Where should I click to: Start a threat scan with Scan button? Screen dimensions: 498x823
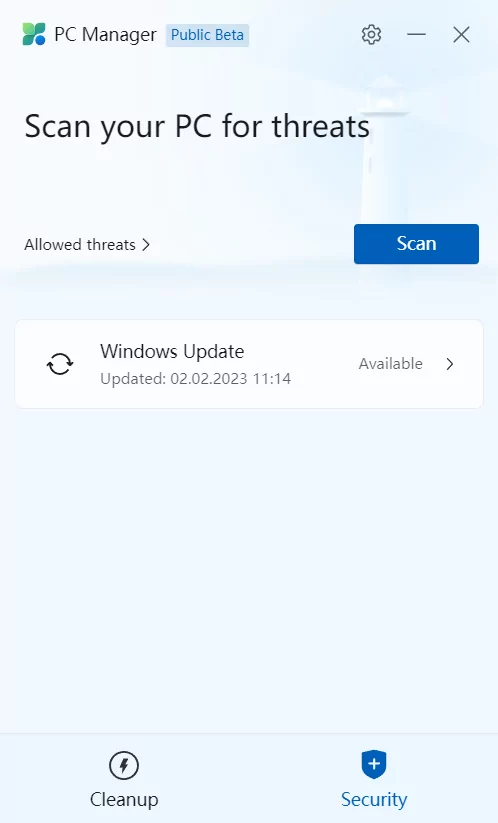pyautogui.click(x=416, y=244)
